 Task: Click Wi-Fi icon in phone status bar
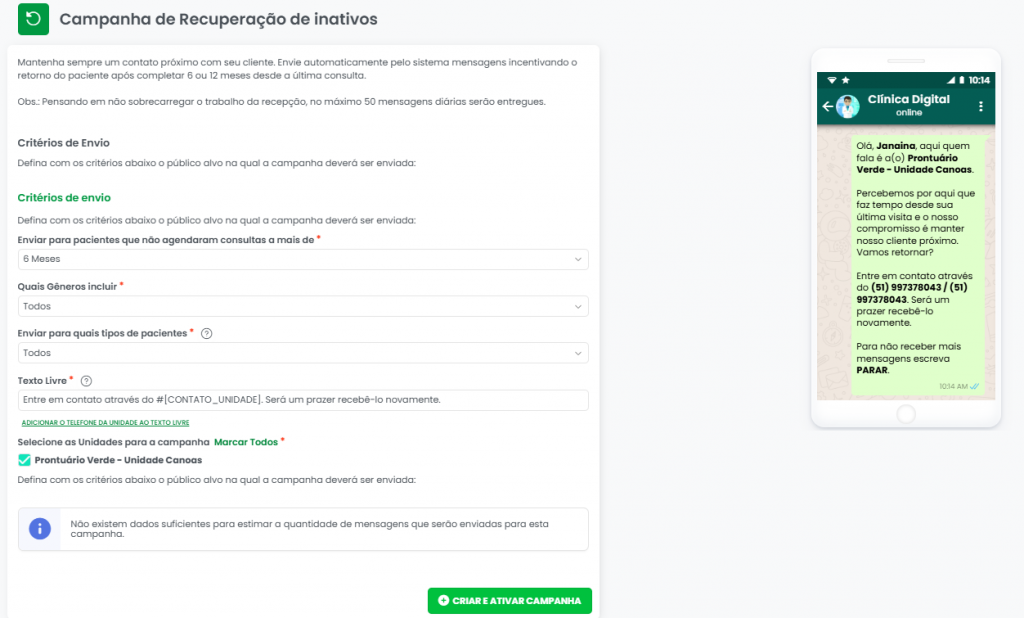click(x=831, y=80)
